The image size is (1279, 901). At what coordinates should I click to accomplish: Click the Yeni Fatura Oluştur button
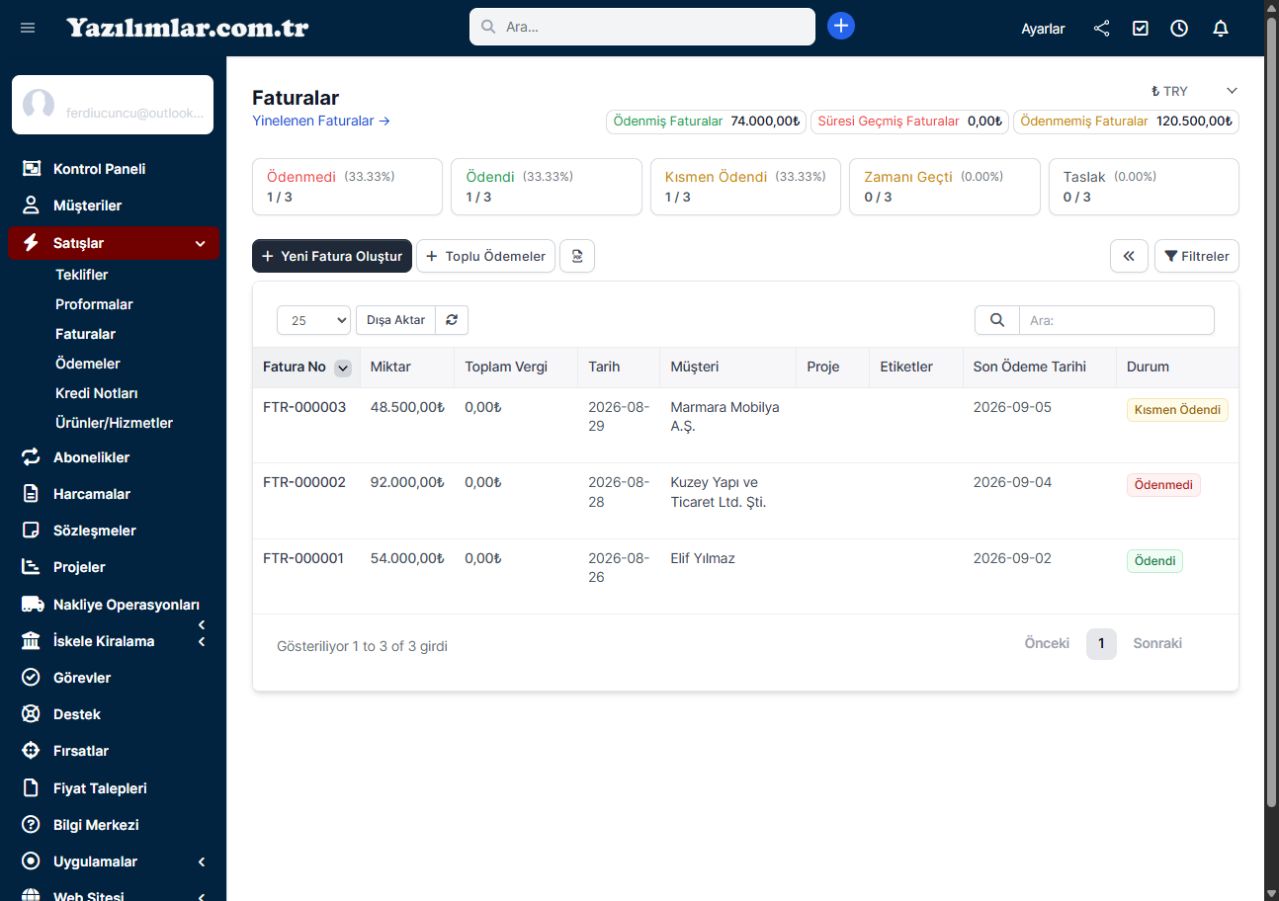point(332,256)
